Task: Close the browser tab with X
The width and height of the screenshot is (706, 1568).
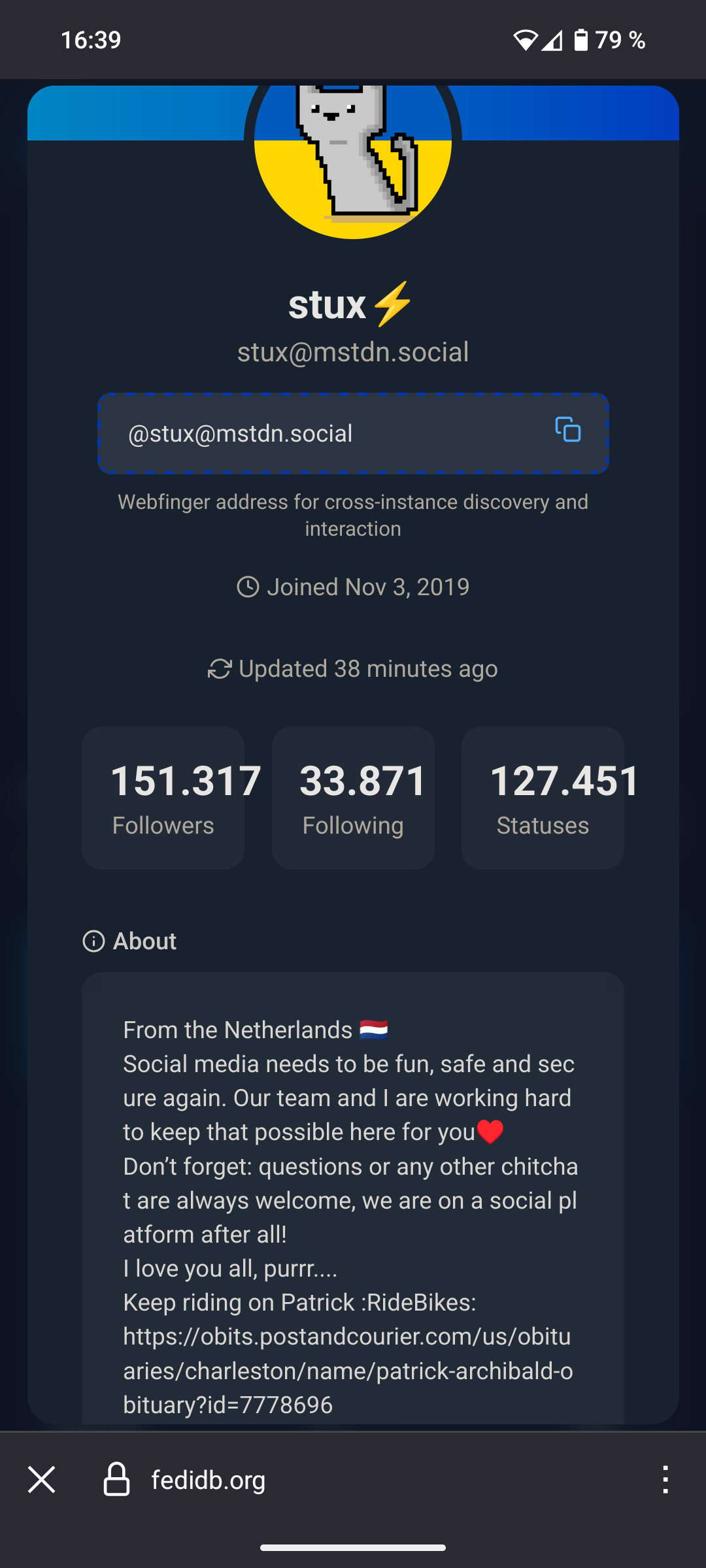Action: (x=42, y=1480)
